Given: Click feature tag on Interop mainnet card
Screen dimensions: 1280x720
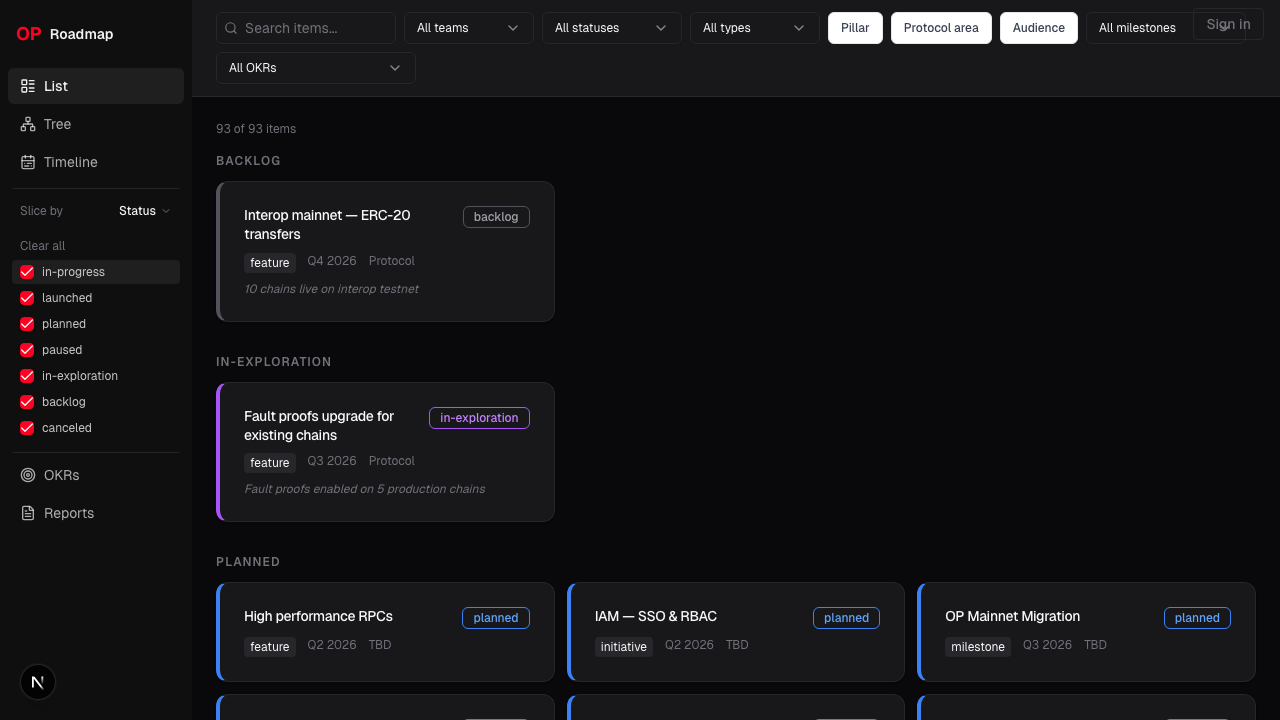Looking at the screenshot, I should [270, 263].
